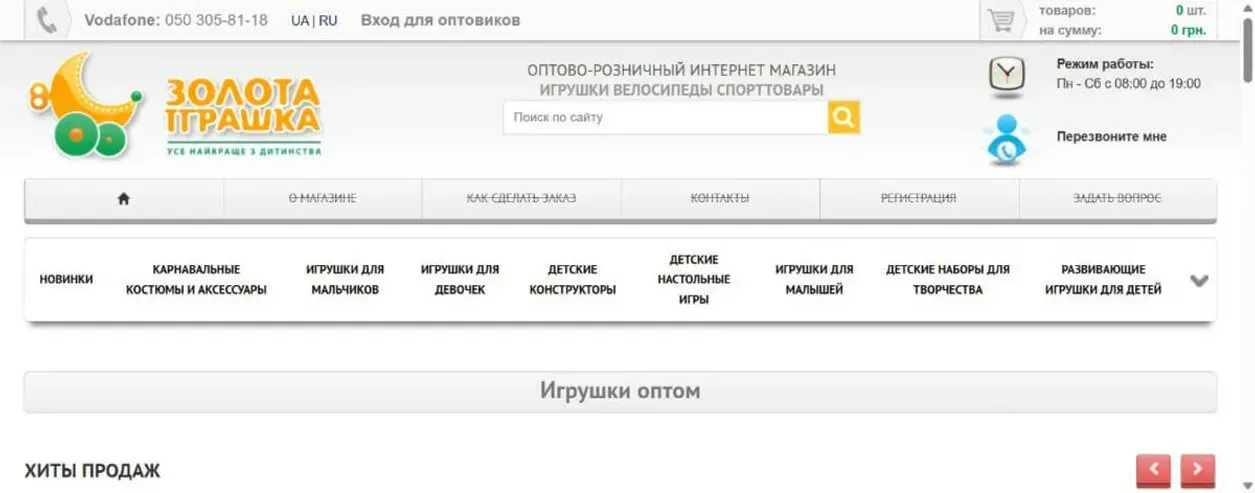
Task: Open О магазине menu item
Action: click(x=322, y=198)
